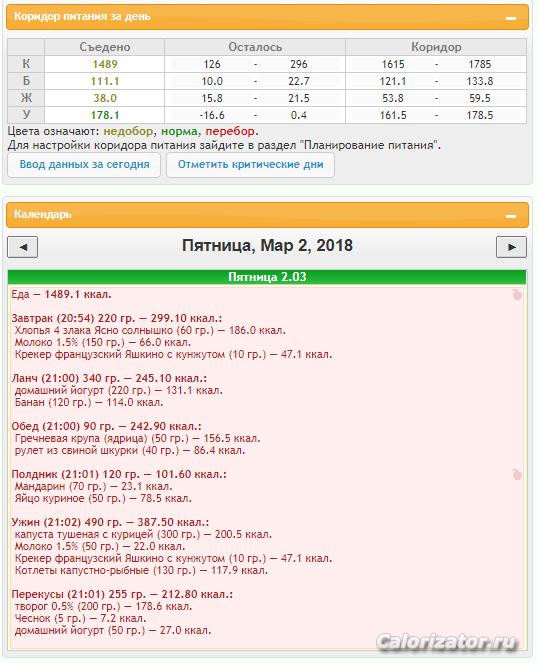
Task: Click the Calorizator.ru watermark logo
Action: (446, 641)
